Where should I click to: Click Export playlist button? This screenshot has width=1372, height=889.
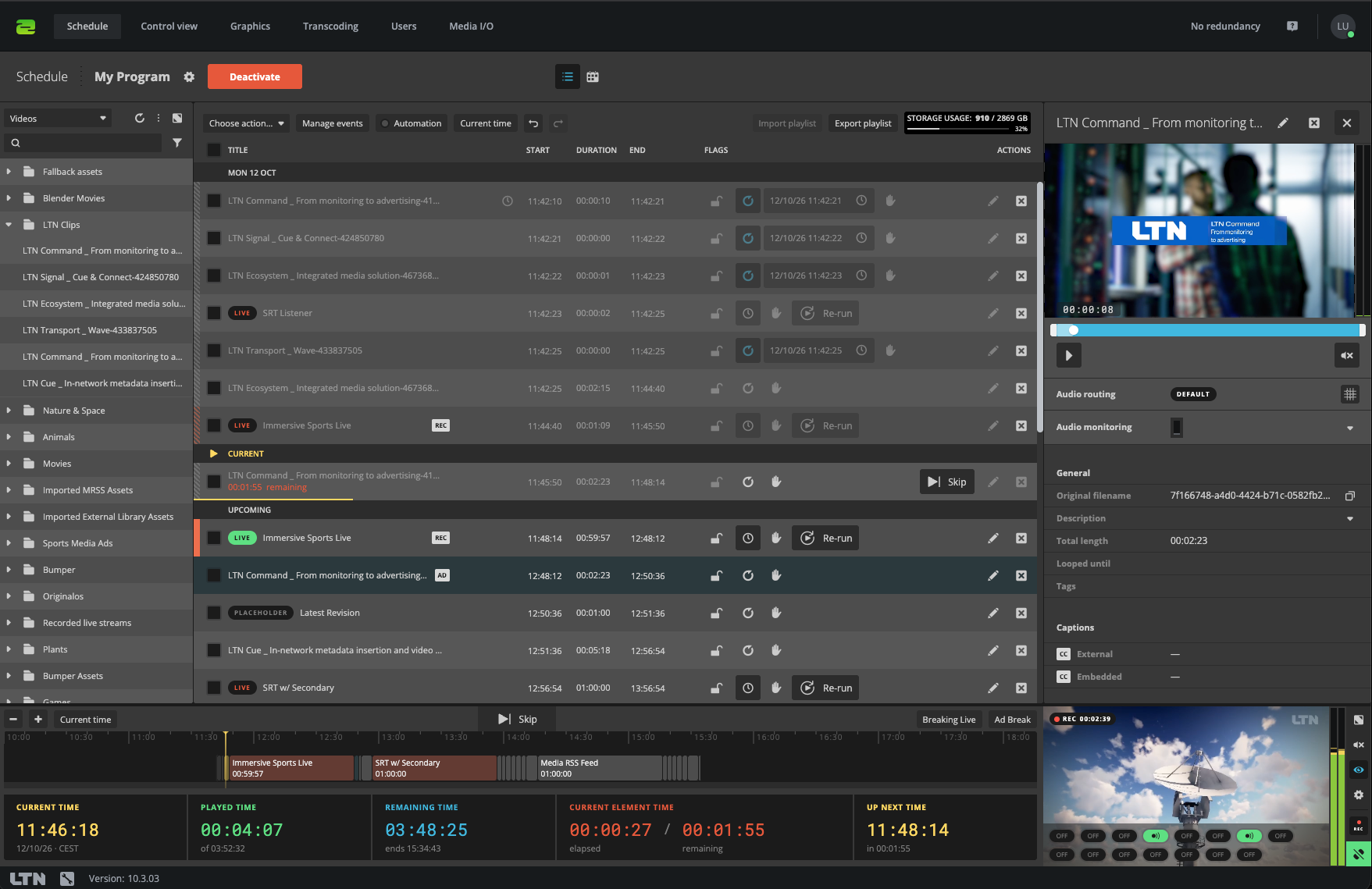tap(863, 123)
